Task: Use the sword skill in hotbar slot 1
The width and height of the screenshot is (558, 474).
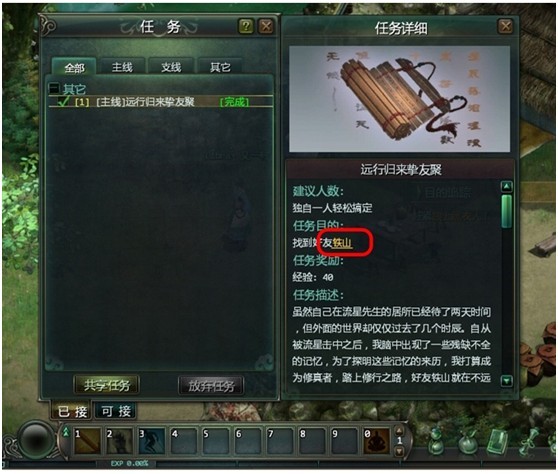Action: pyautogui.click(x=87, y=441)
